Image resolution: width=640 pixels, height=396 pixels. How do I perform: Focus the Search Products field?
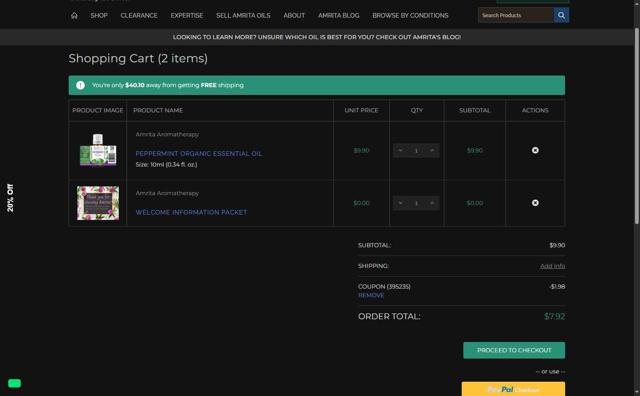pos(516,15)
